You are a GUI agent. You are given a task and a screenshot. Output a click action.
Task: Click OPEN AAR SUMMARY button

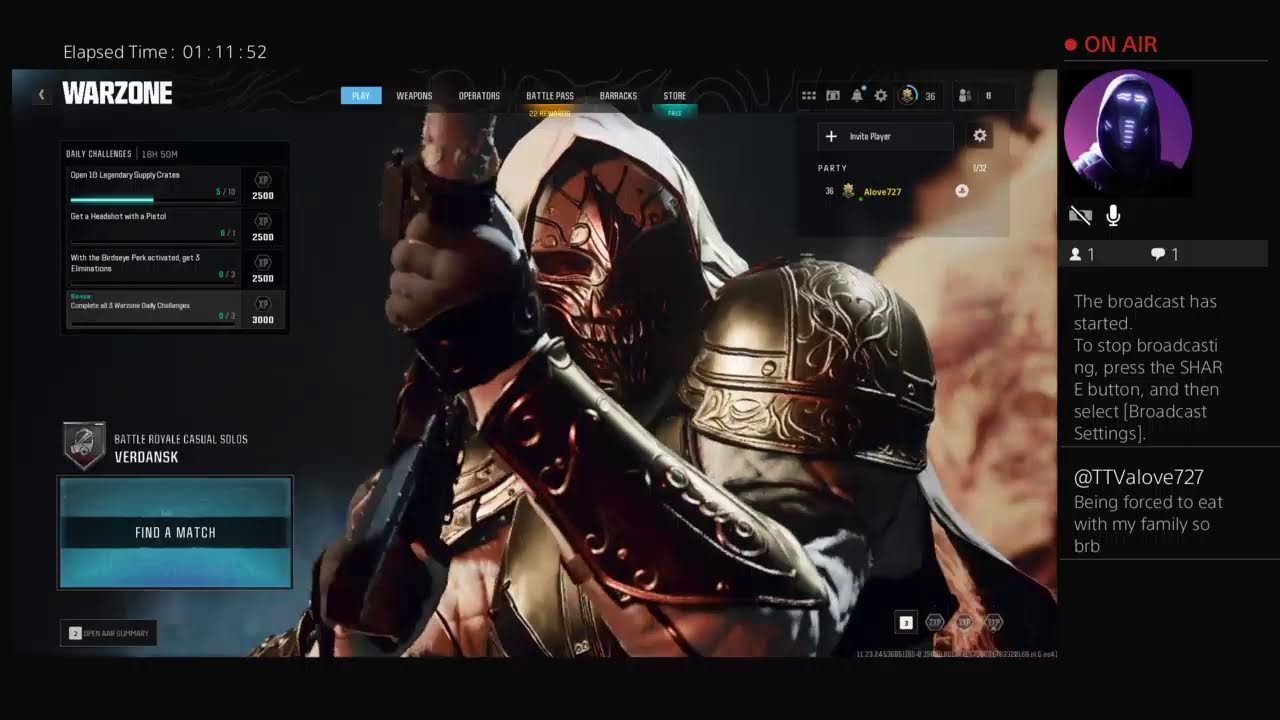pyautogui.click(x=108, y=633)
